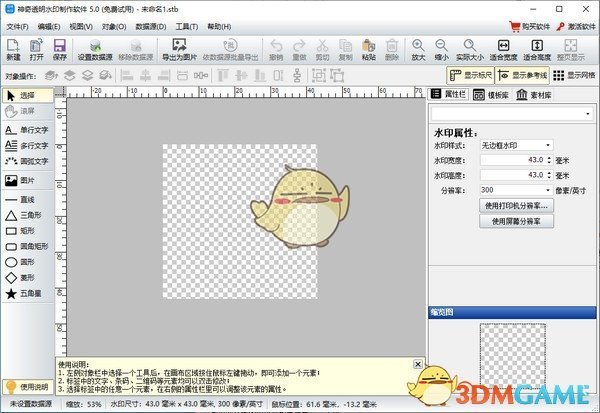The width and height of the screenshot is (600, 413).
Task: Open 设置数据源 from the toolbar
Action: pyautogui.click(x=95, y=50)
